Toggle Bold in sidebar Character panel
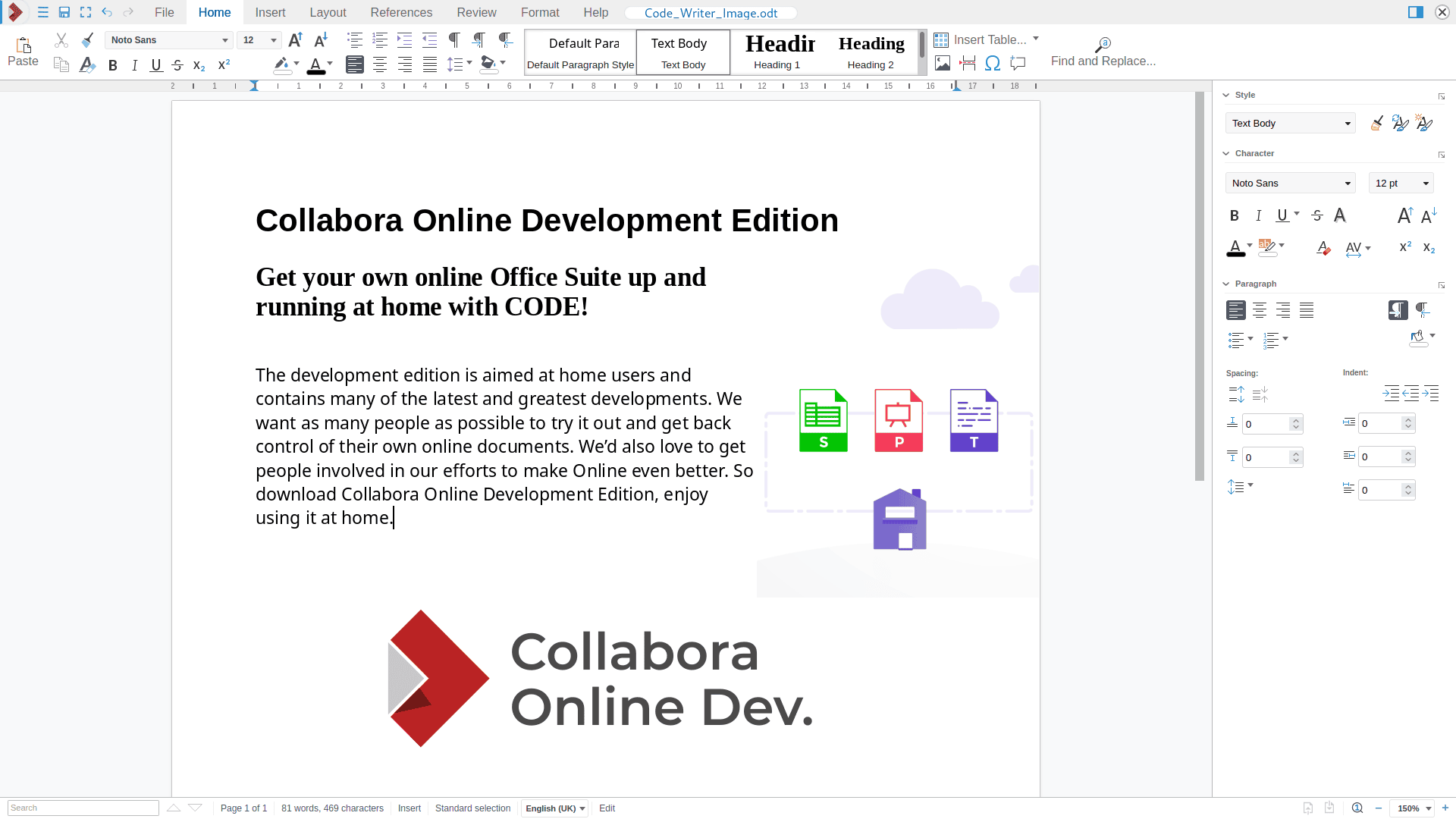Image resolution: width=1456 pixels, height=819 pixels. pyautogui.click(x=1235, y=215)
